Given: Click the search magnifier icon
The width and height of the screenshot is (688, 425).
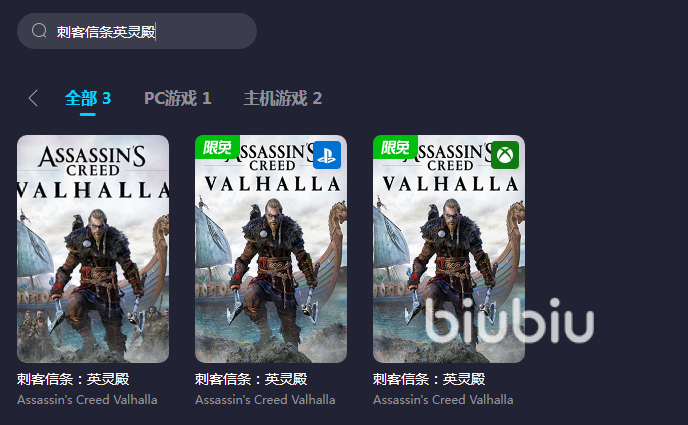Looking at the screenshot, I should pyautogui.click(x=39, y=31).
